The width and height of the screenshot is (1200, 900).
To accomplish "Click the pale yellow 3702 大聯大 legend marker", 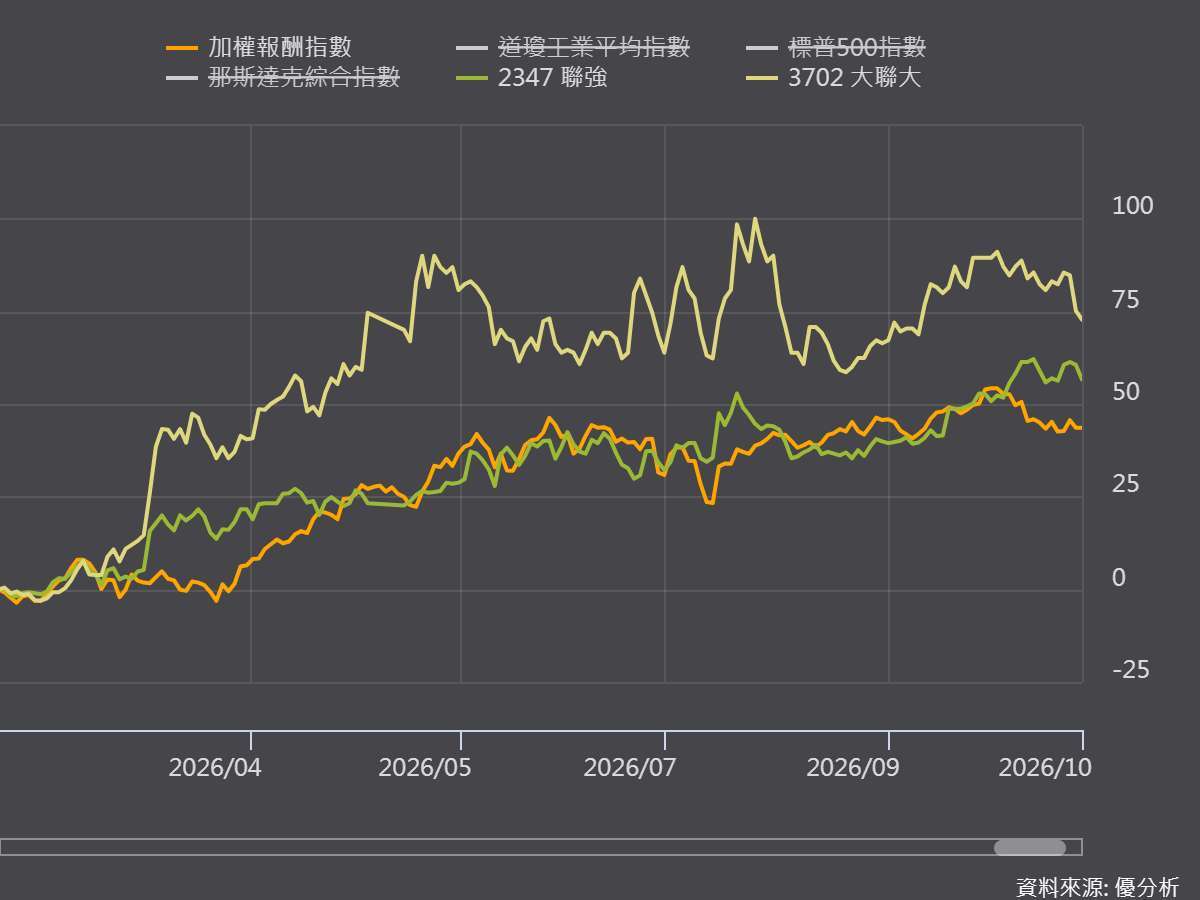I will point(762,77).
